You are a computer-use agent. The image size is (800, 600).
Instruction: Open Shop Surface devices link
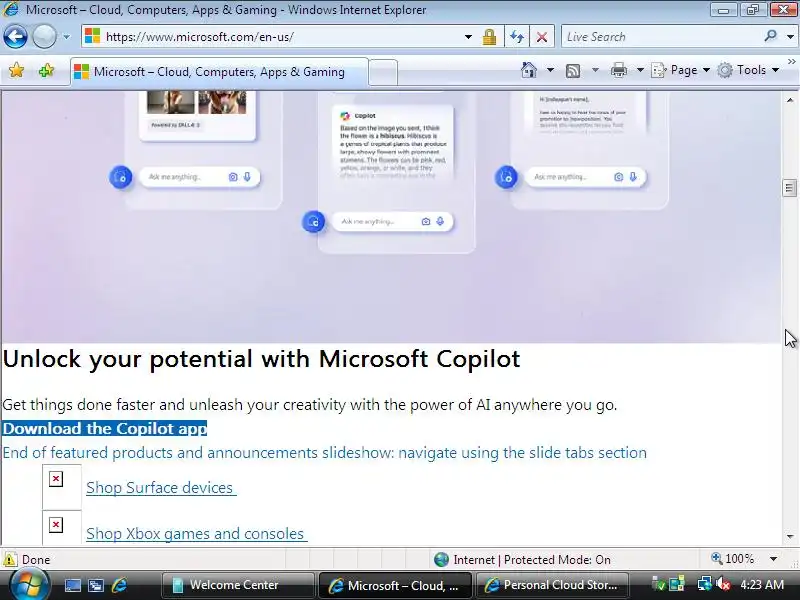161,487
